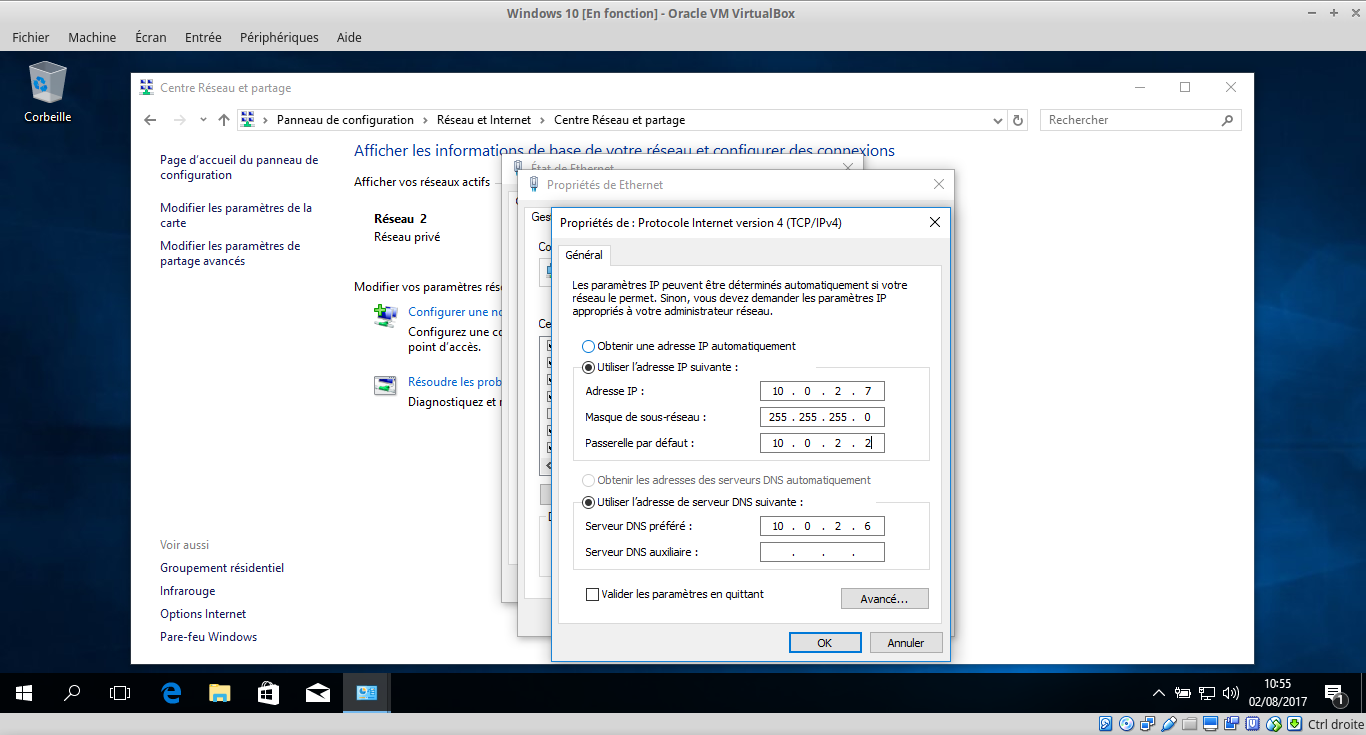The height and width of the screenshot is (735, 1366).
Task: Open the Fichier menu in VirtualBox
Action: [x=31, y=37]
